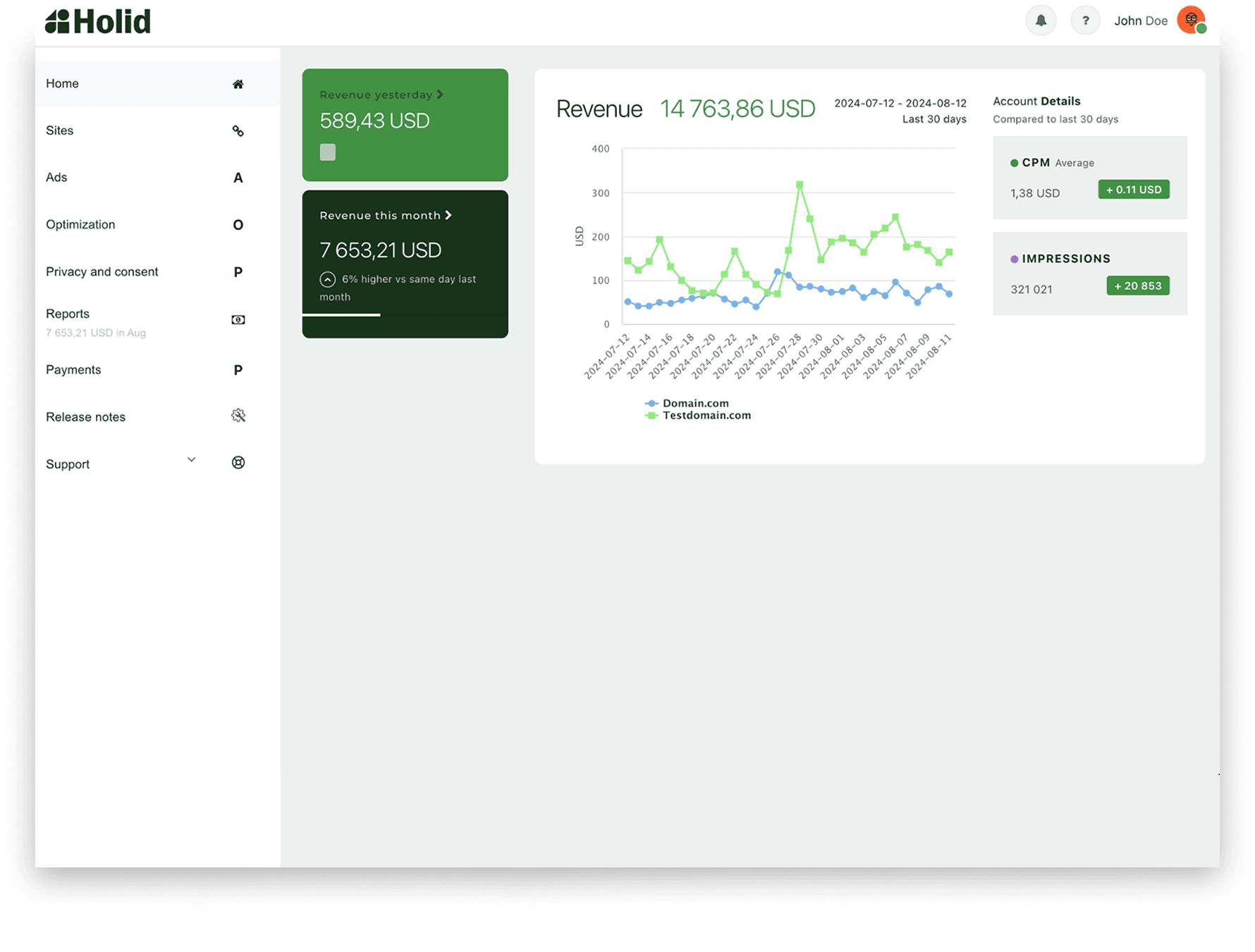The height and width of the screenshot is (952, 1255).
Task: Open Payments page
Action: [158, 370]
